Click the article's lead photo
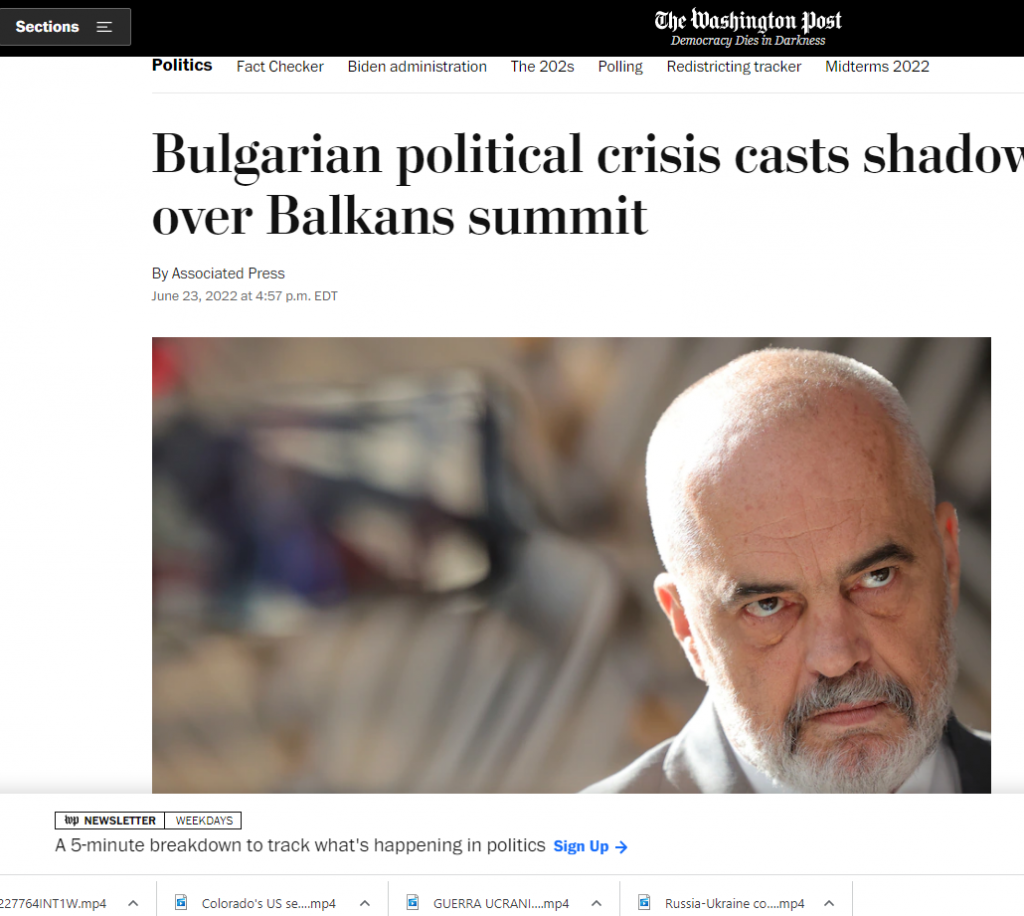 [x=571, y=565]
